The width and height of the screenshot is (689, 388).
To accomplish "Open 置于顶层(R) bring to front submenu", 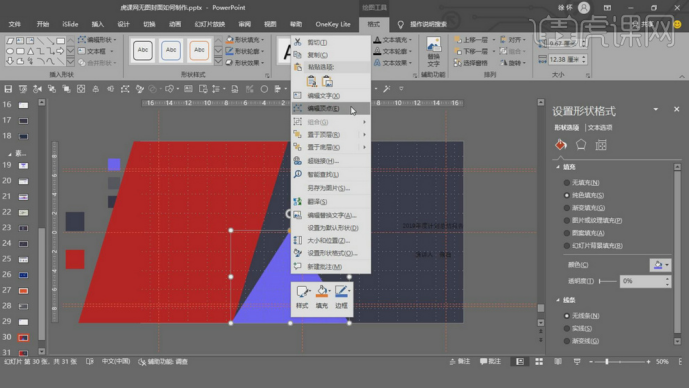I will [x=331, y=134].
